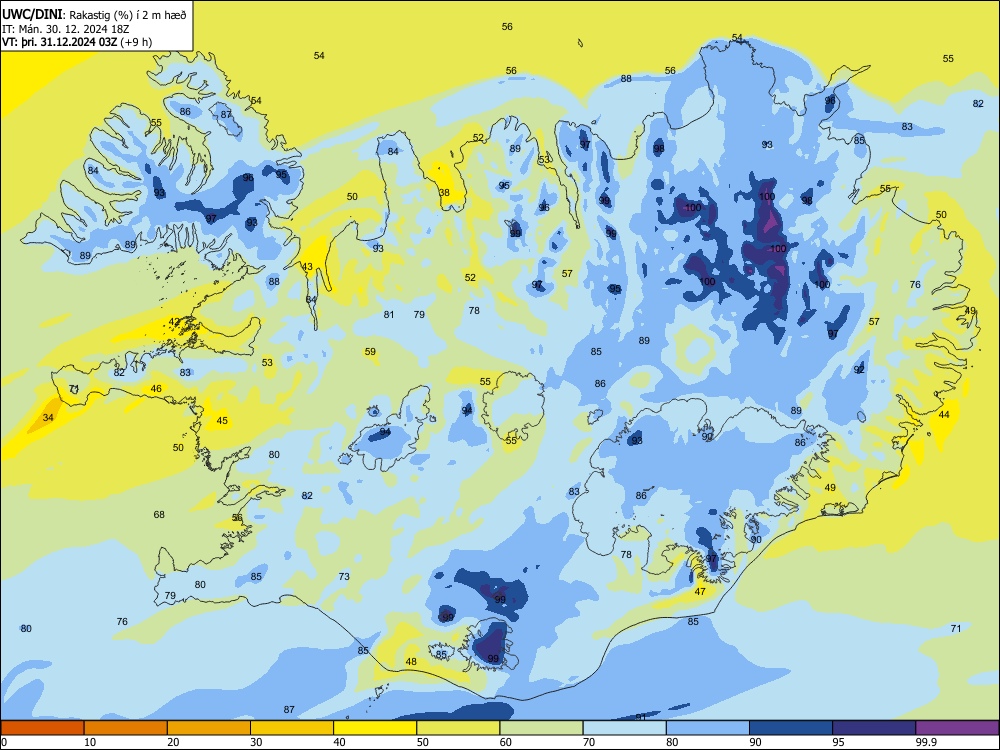Click the legend tick label '60'

(506, 742)
